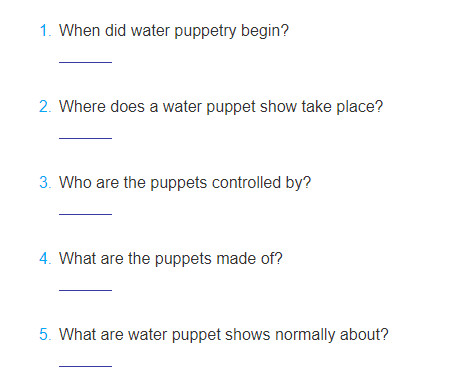The width and height of the screenshot is (461, 392).
Task: Click the word 'puppetry' in question 1
Action: point(205,32)
